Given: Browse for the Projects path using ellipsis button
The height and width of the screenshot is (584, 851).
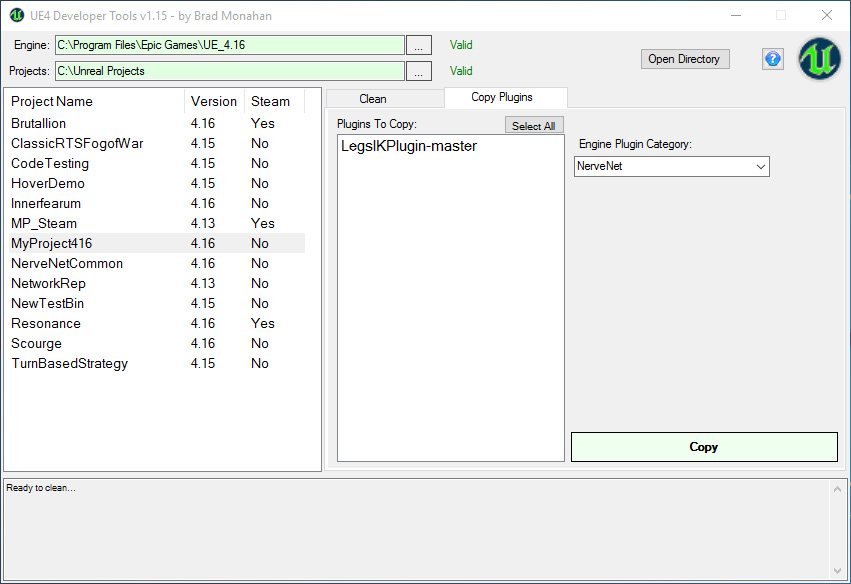Looking at the screenshot, I should pos(419,71).
